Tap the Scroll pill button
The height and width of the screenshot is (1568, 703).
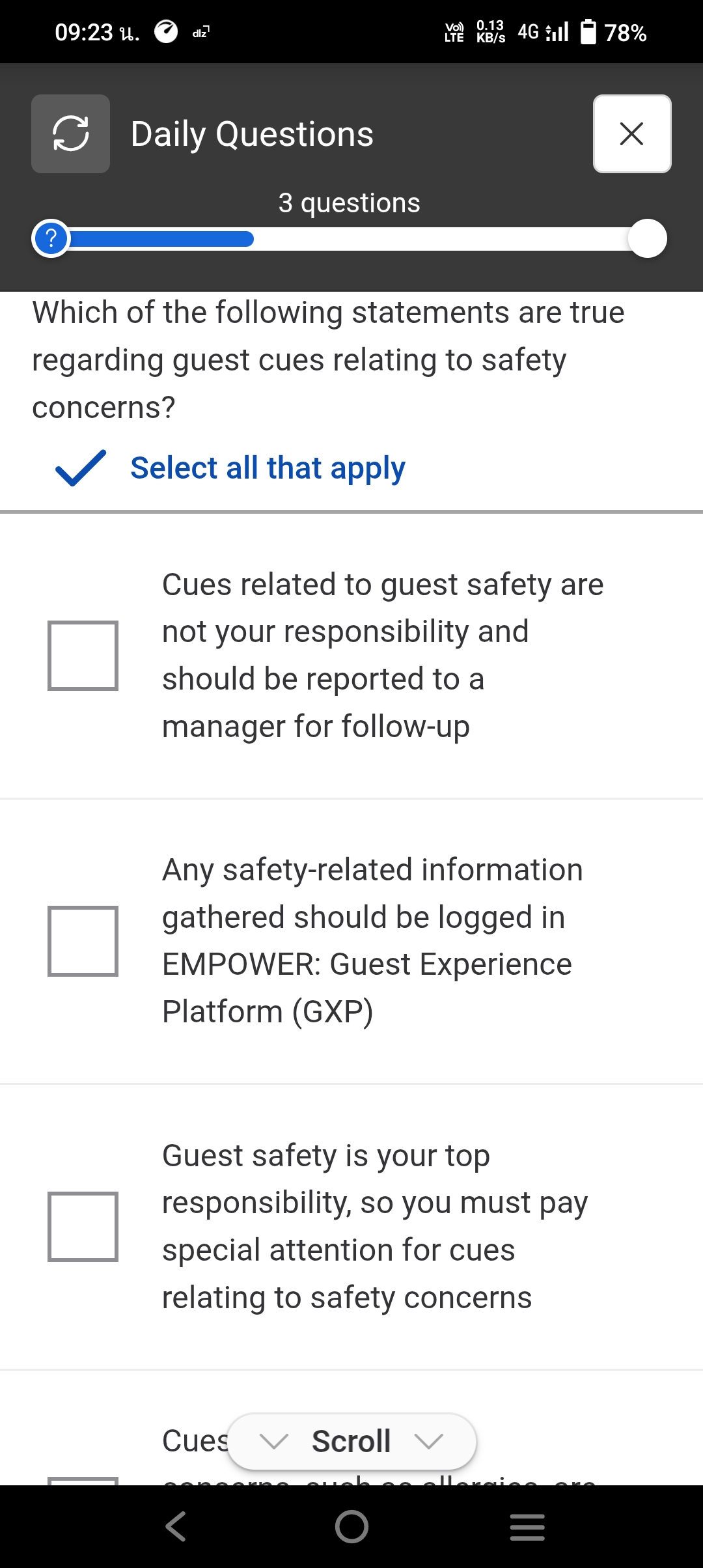[351, 1441]
